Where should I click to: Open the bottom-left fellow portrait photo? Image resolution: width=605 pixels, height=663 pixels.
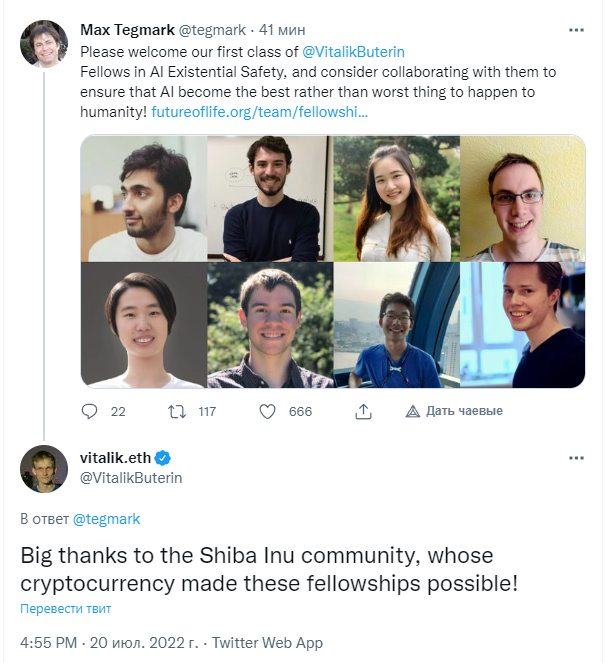coord(144,325)
